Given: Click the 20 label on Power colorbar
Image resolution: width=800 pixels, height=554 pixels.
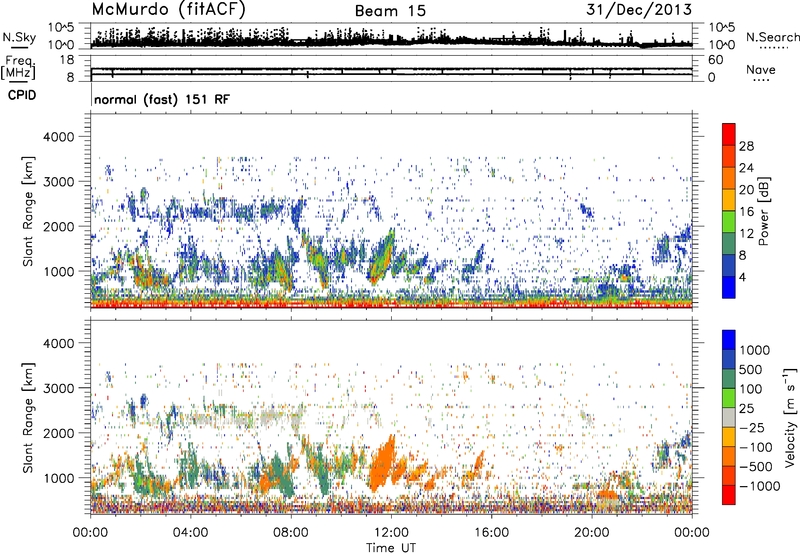Looking at the screenshot, I should pyautogui.click(x=746, y=190).
